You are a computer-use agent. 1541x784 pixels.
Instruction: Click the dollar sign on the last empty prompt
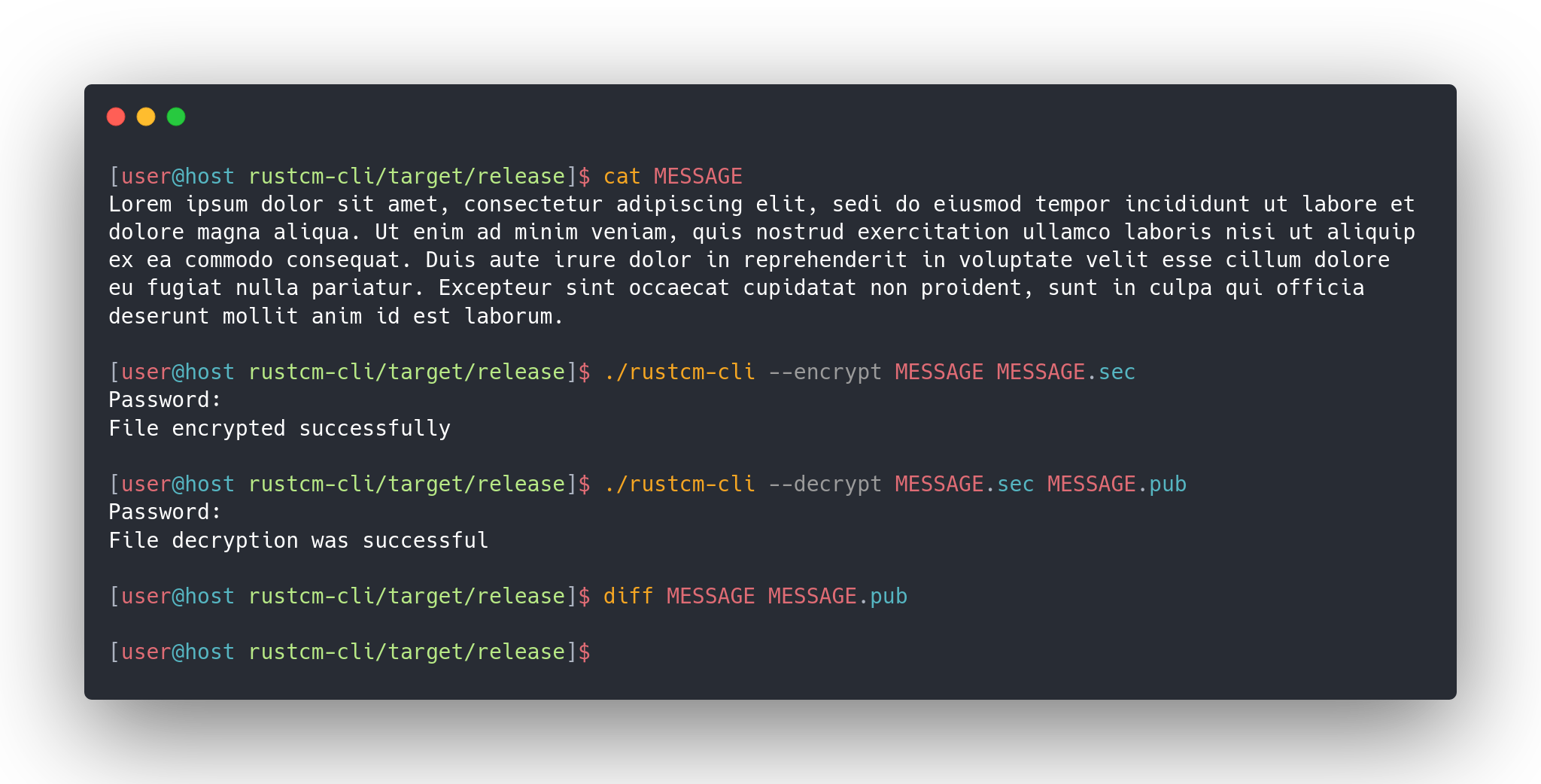585,652
